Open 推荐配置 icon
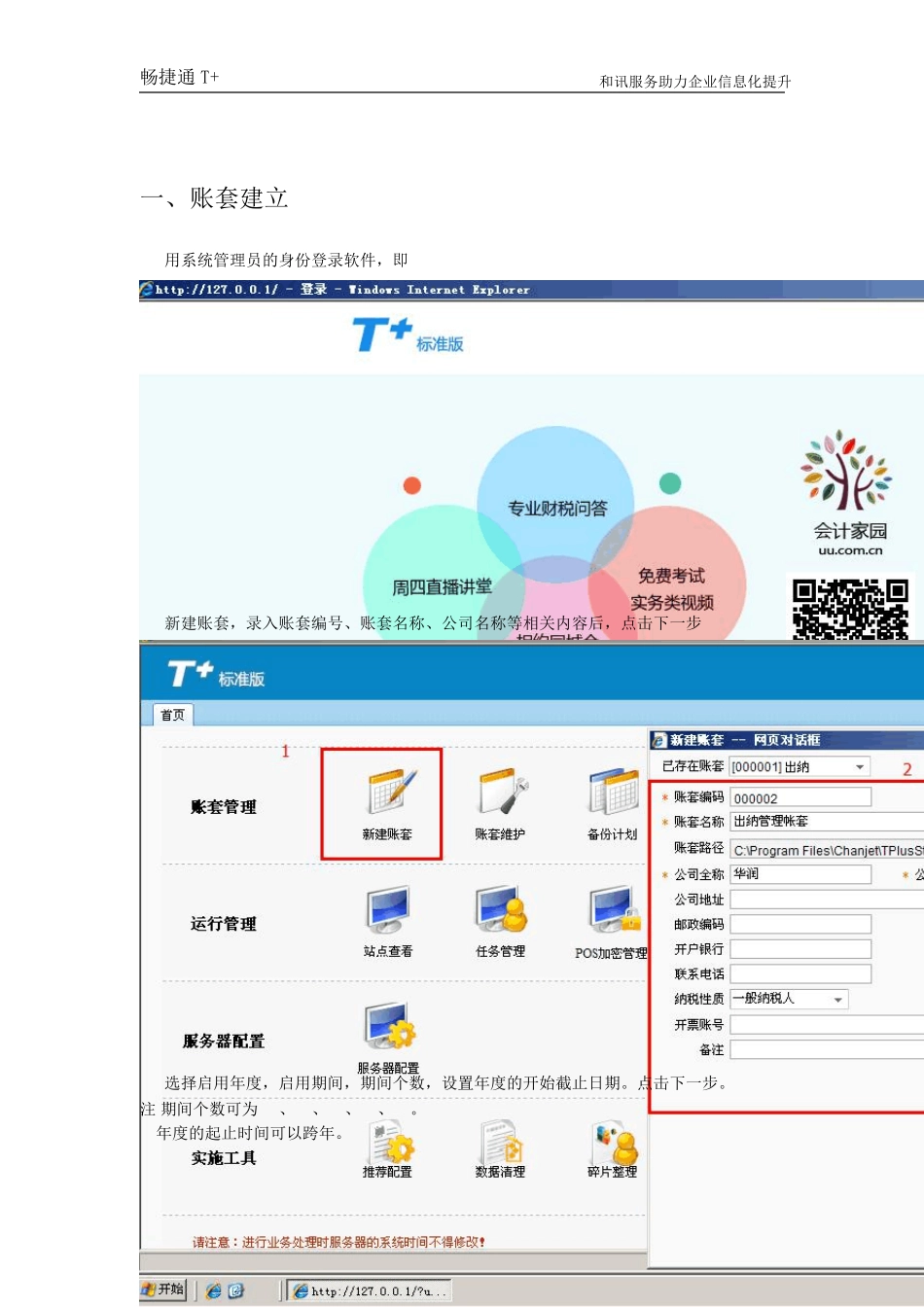This screenshot has height=1307, width=924. (391, 1141)
